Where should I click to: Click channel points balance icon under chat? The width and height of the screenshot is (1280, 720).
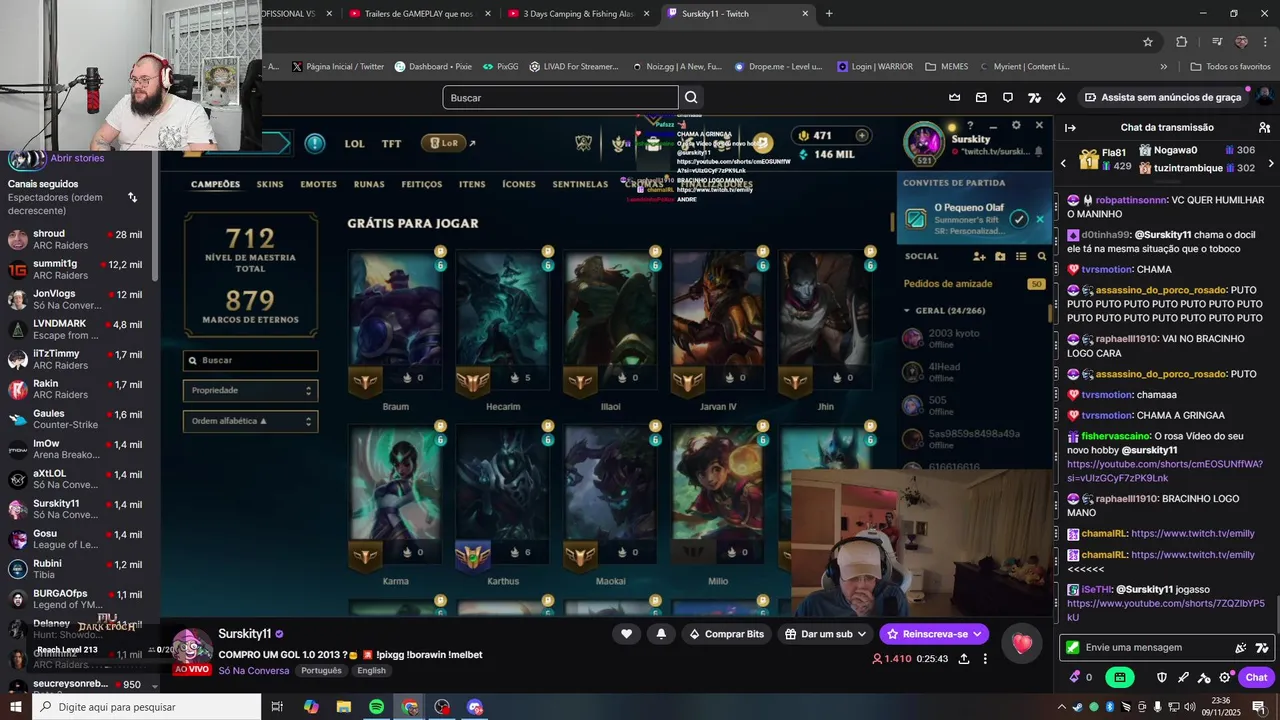(x=1081, y=677)
